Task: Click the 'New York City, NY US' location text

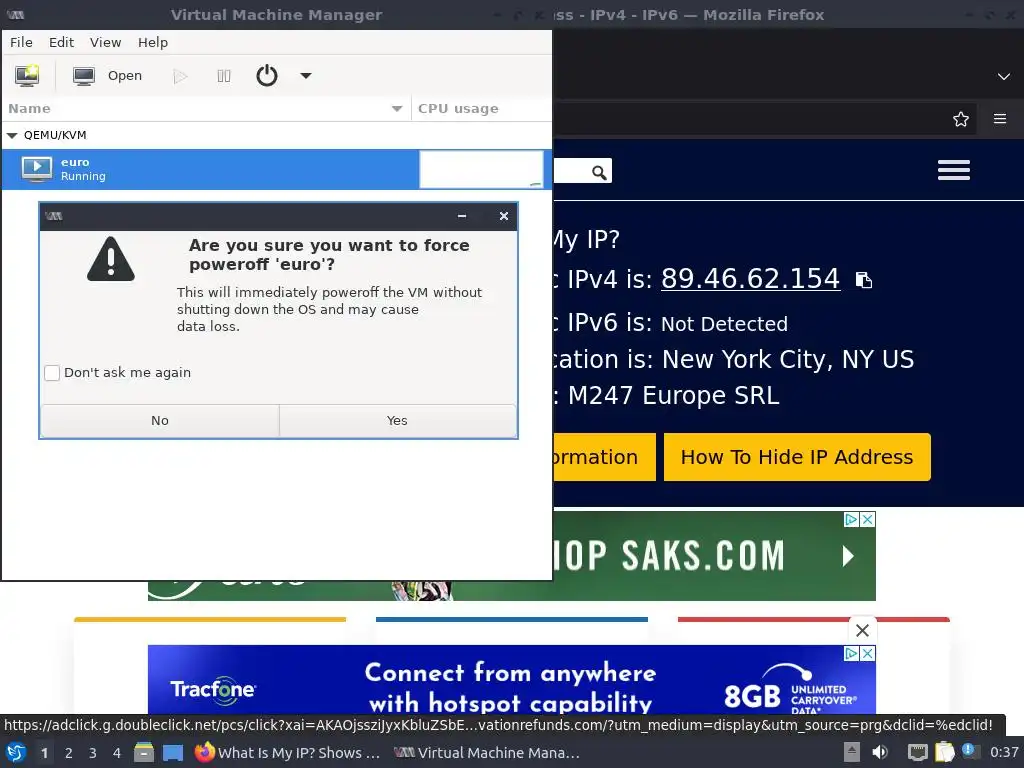Action: [x=788, y=359]
